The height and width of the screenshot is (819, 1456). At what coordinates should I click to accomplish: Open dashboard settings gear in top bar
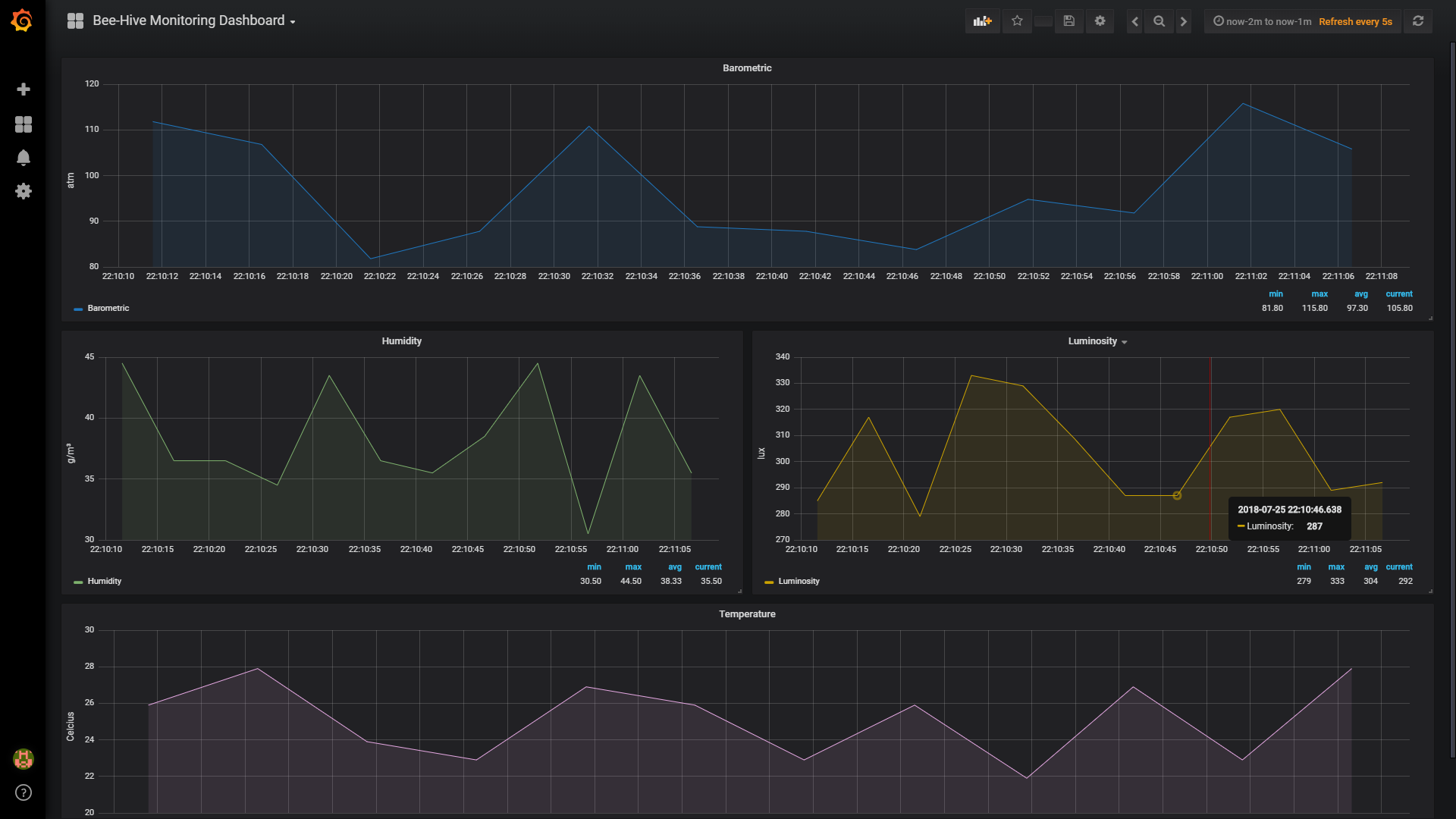click(1100, 21)
